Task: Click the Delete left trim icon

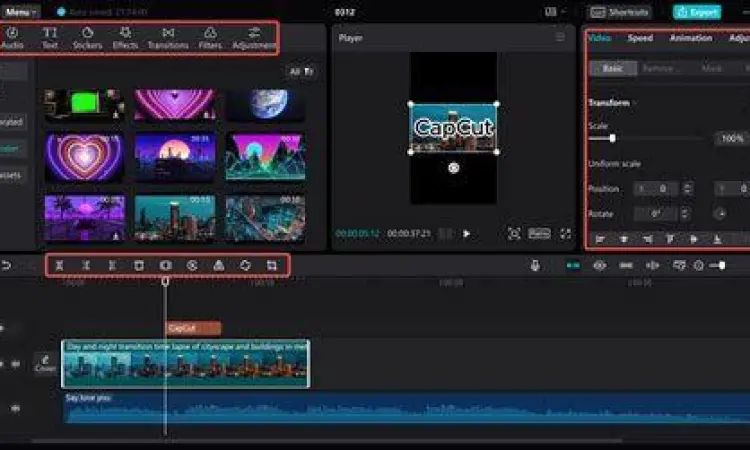Action: point(86,265)
